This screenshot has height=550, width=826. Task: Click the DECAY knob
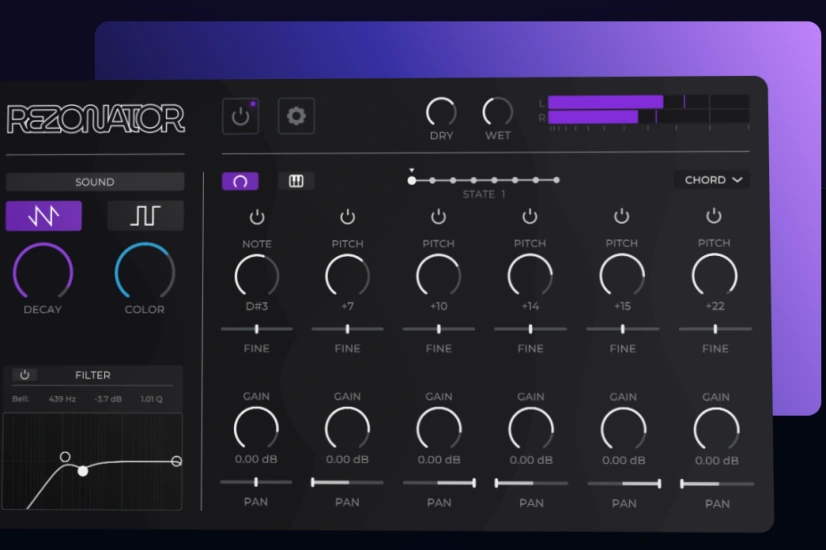point(43,271)
